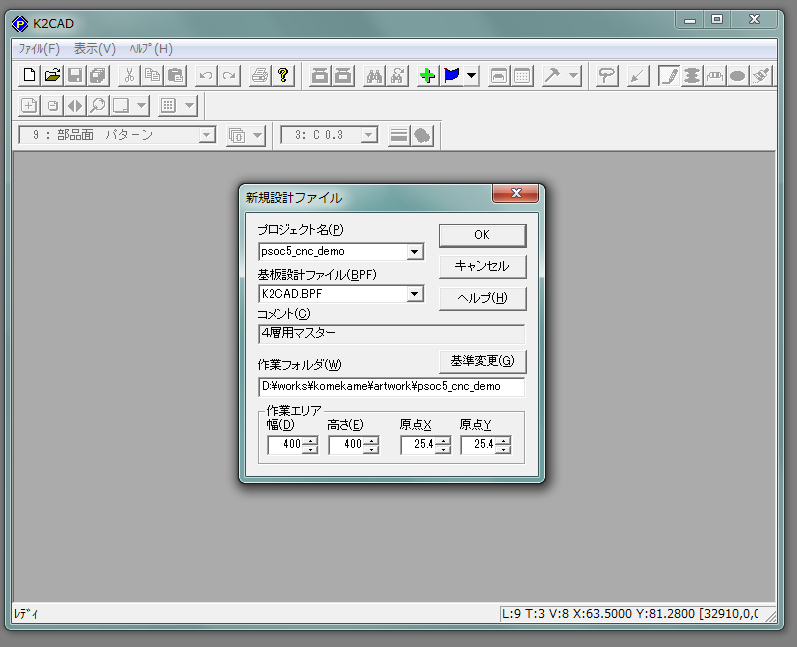This screenshot has width=797, height=647.
Task: Click the hammer tool icon
Action: (553, 76)
